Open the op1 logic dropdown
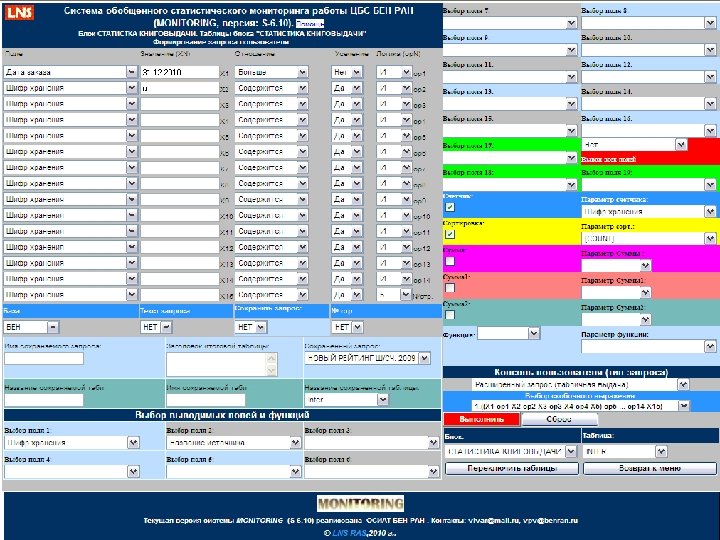Image resolution: width=720 pixels, height=540 pixels. tap(394, 72)
